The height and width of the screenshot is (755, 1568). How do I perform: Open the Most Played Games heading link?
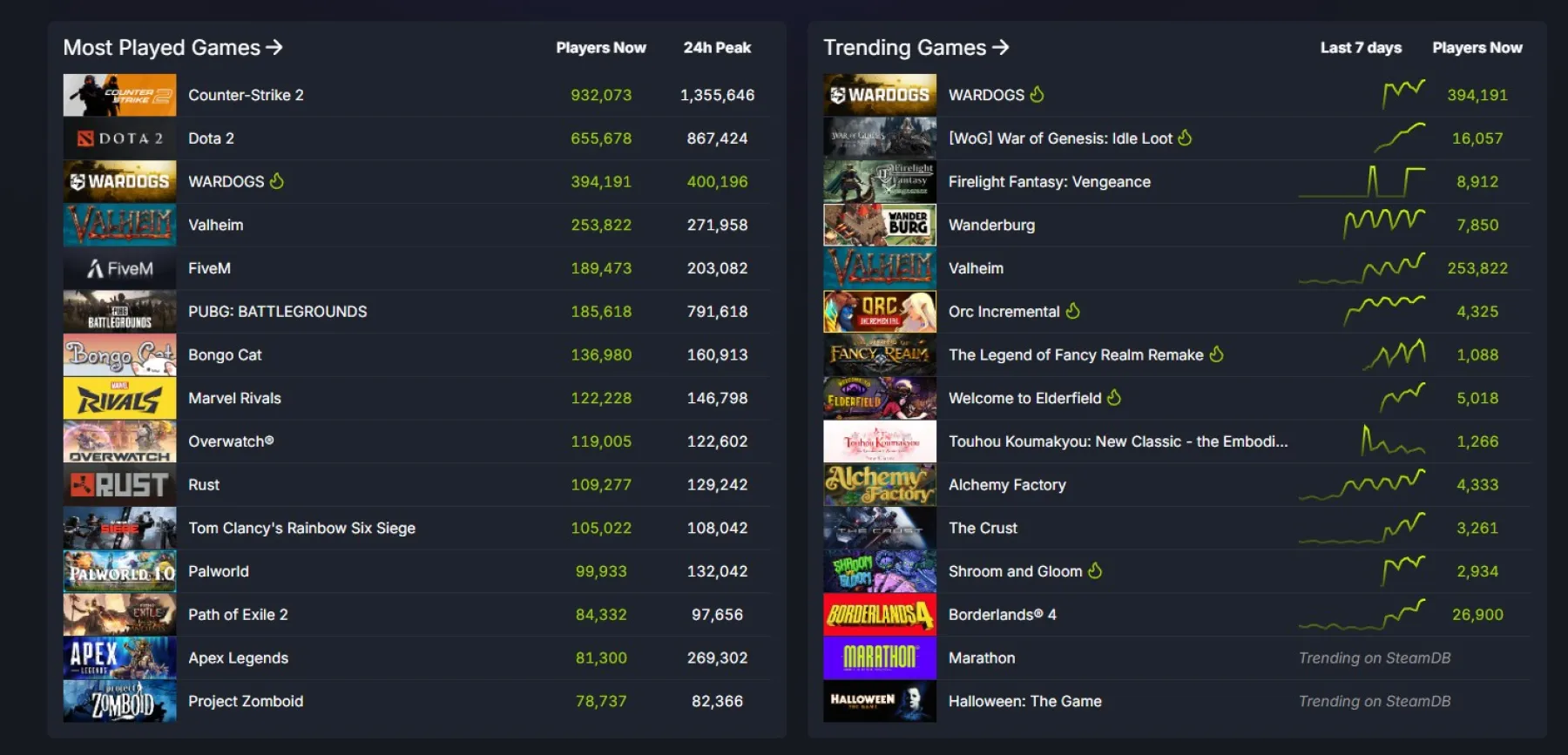pyautogui.click(x=172, y=48)
